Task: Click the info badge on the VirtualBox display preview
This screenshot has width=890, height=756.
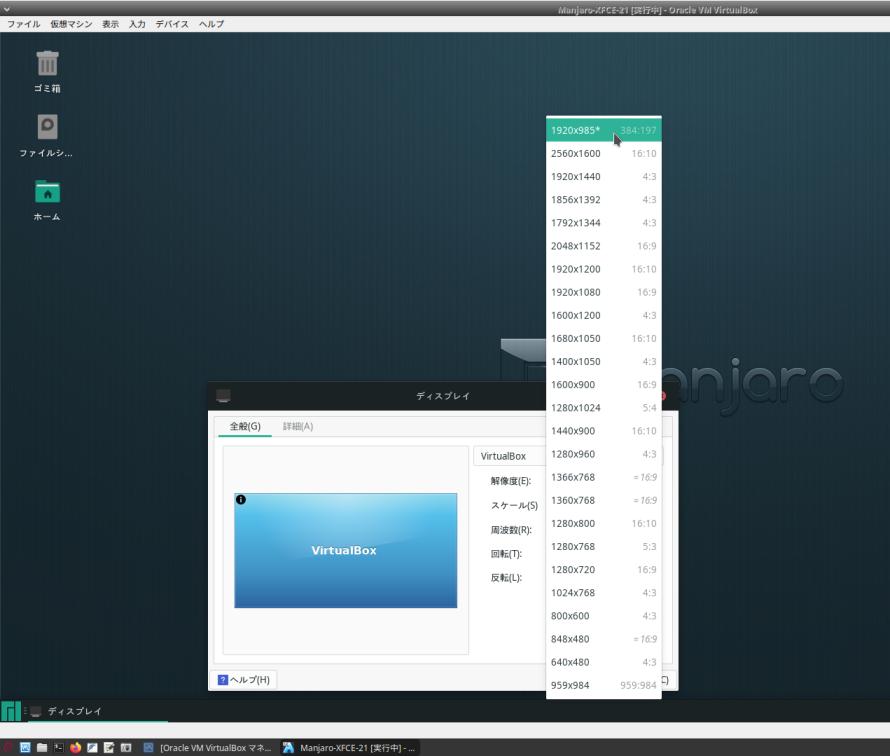Action: point(241,499)
